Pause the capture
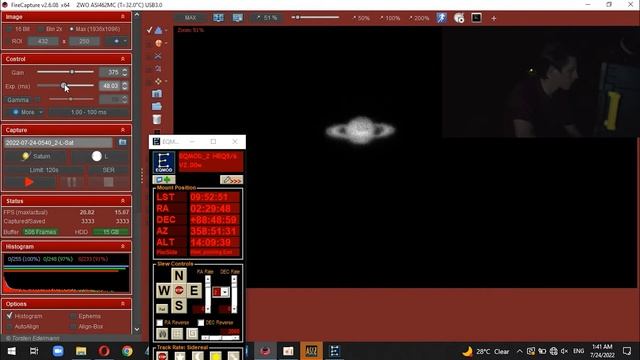640x360 pixels. 72,182
